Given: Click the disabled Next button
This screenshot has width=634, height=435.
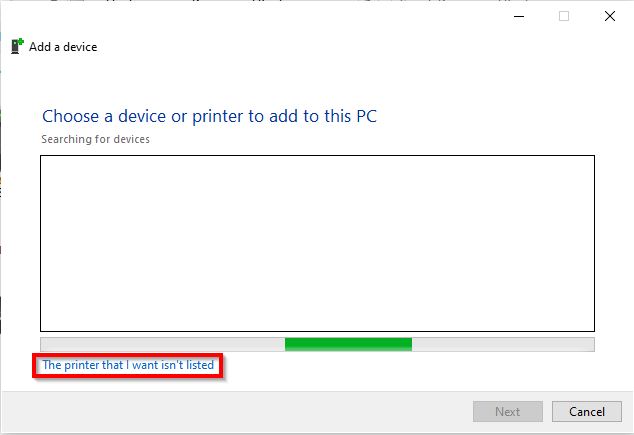Looking at the screenshot, I should click(507, 411).
